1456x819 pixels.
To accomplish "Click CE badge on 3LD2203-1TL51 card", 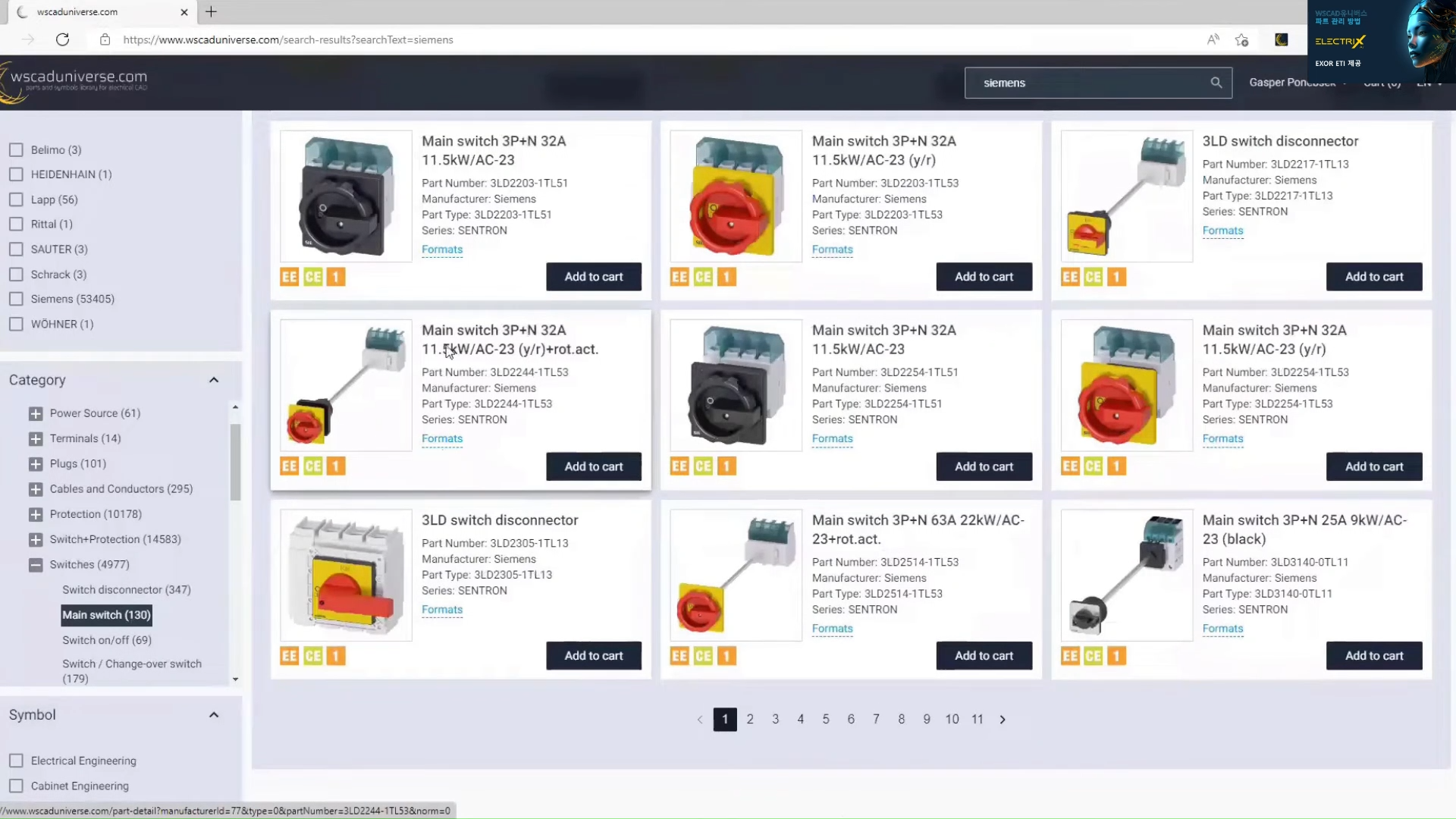I will [313, 277].
